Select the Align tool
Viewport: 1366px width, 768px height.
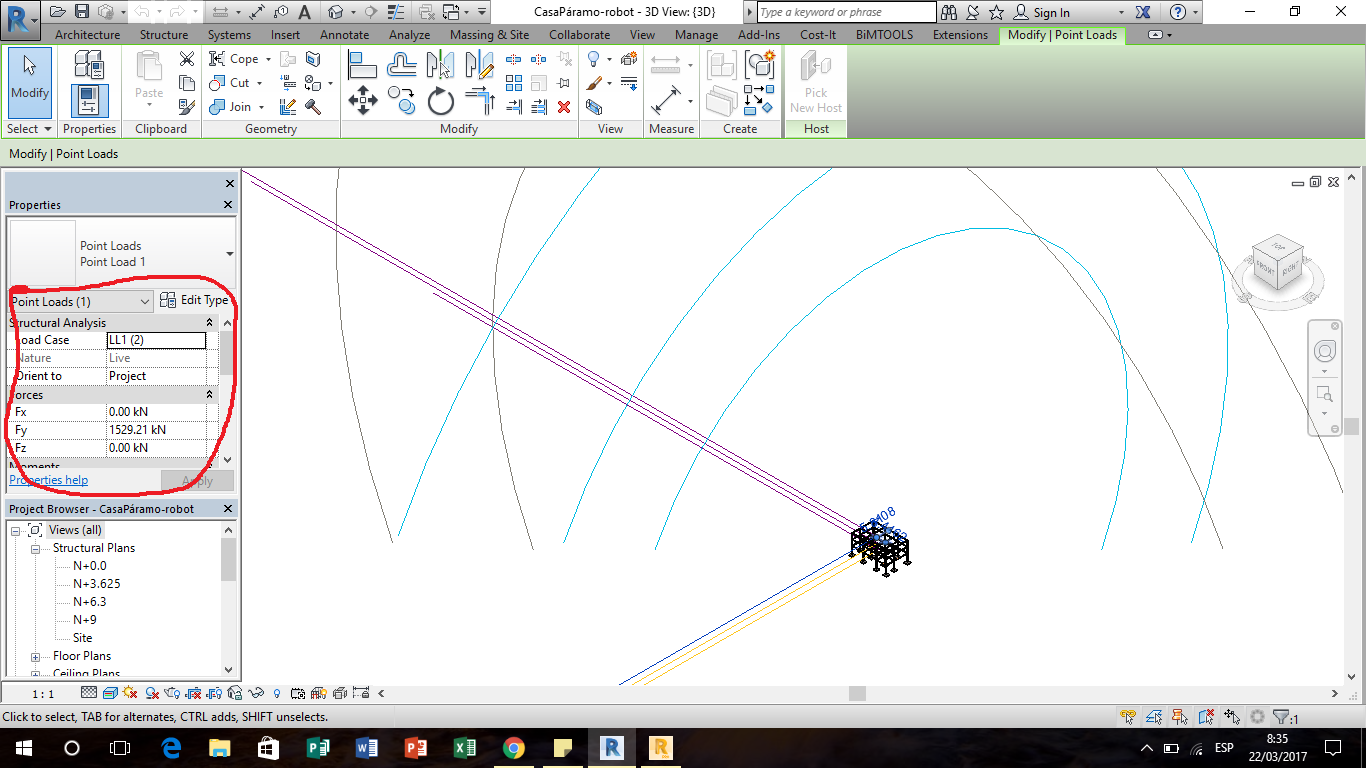tap(362, 64)
